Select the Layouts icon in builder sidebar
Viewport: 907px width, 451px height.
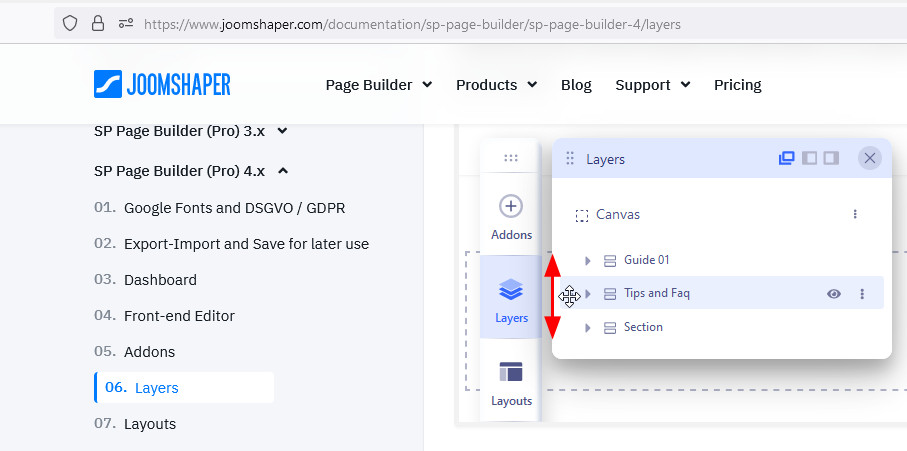point(511,372)
